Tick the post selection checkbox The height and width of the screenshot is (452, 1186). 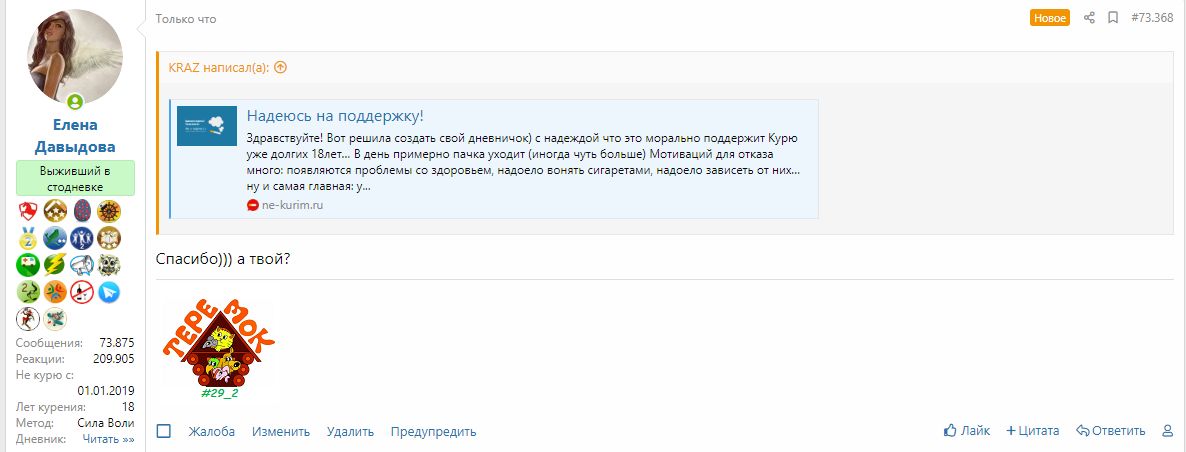pos(164,431)
